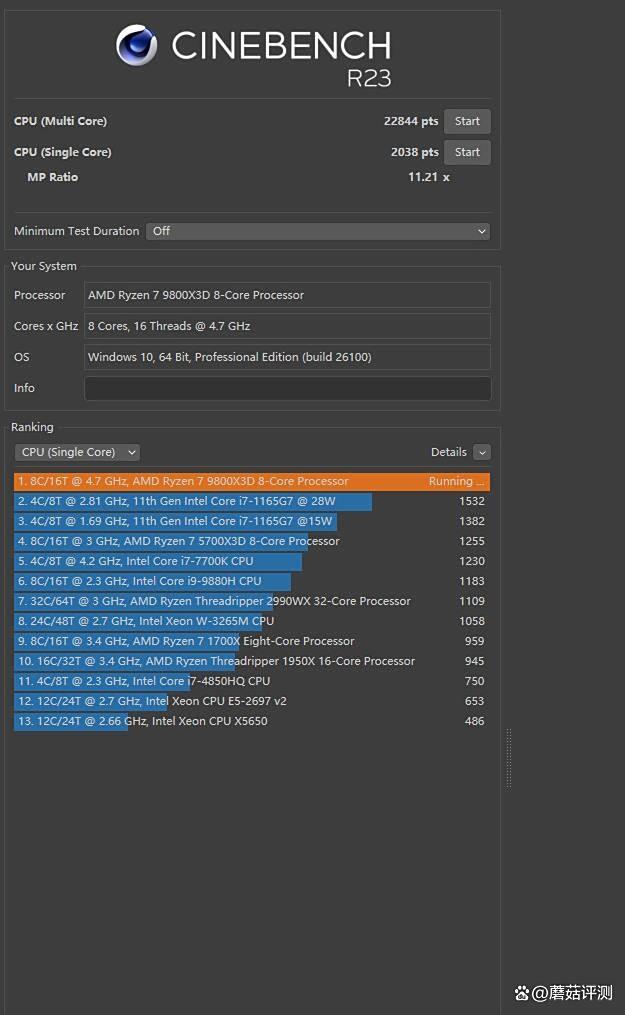This screenshot has height=1015, width=625.
Task: Select the Core i7-7700K ranking row
Action: tap(252, 561)
